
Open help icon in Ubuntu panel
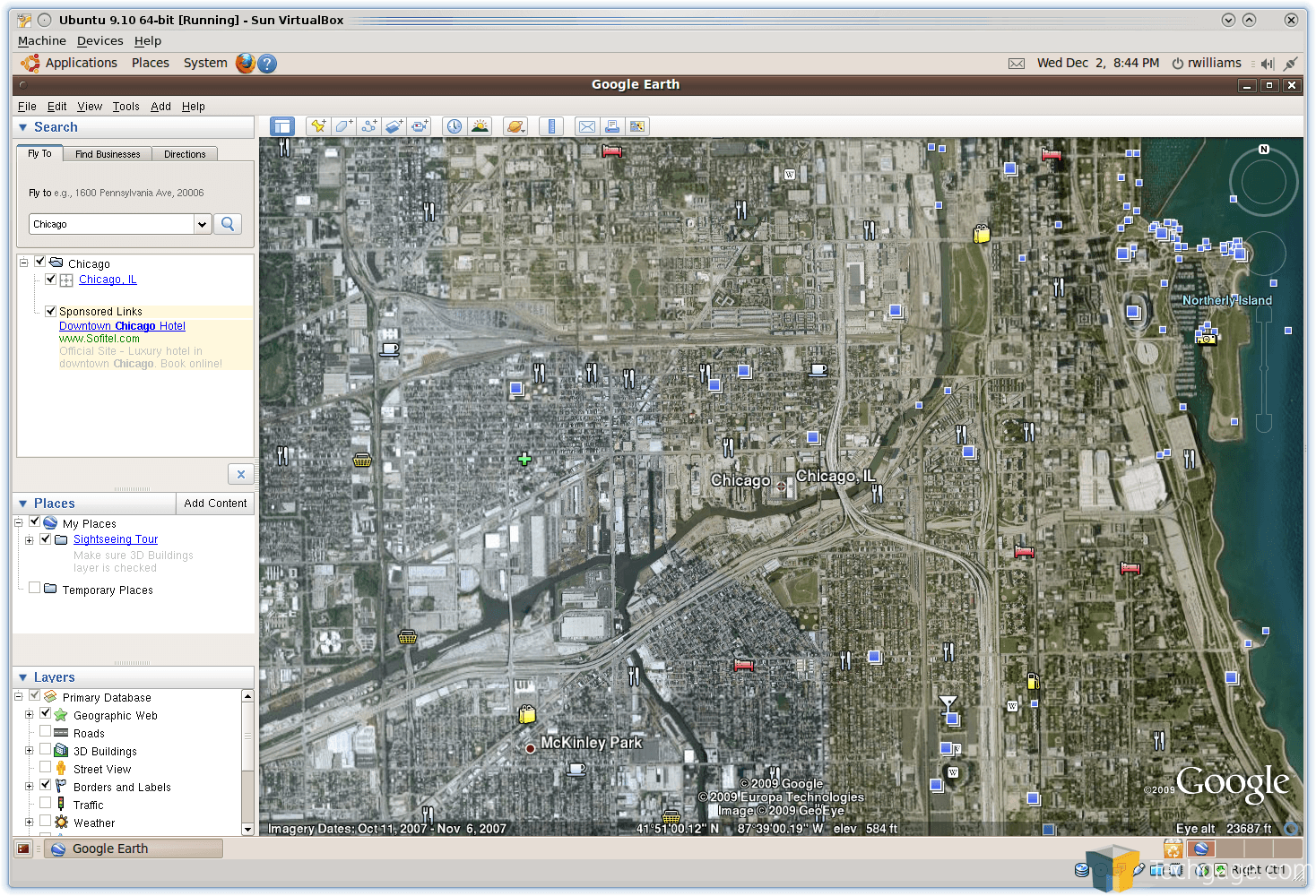pyautogui.click(x=267, y=64)
